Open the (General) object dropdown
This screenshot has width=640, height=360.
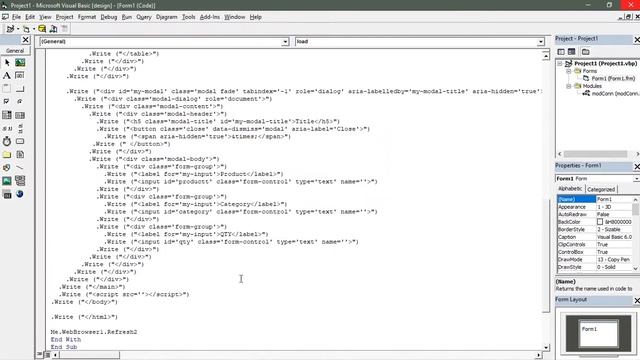coord(285,42)
